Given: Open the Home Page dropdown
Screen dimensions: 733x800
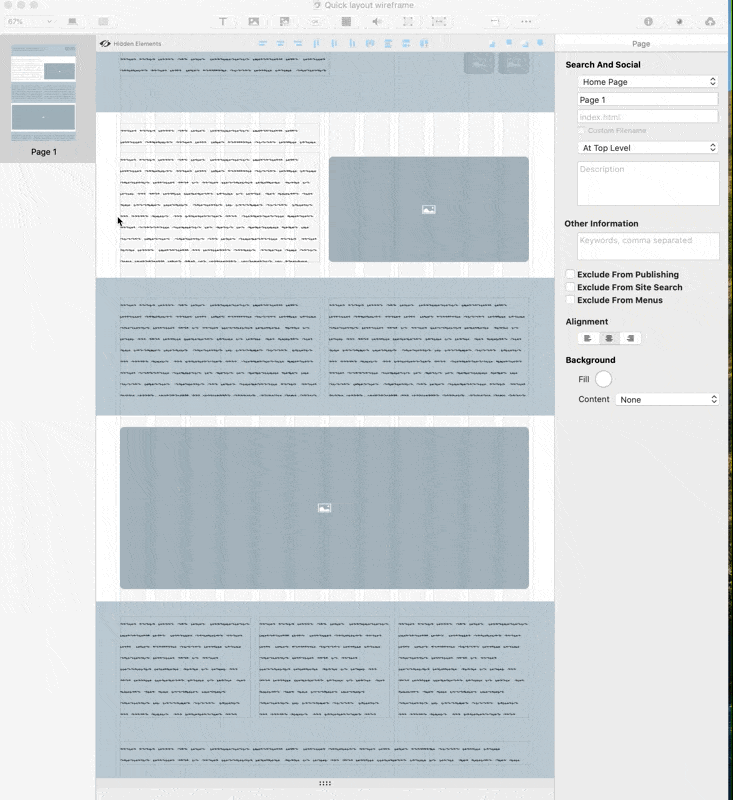Looking at the screenshot, I should pos(648,82).
